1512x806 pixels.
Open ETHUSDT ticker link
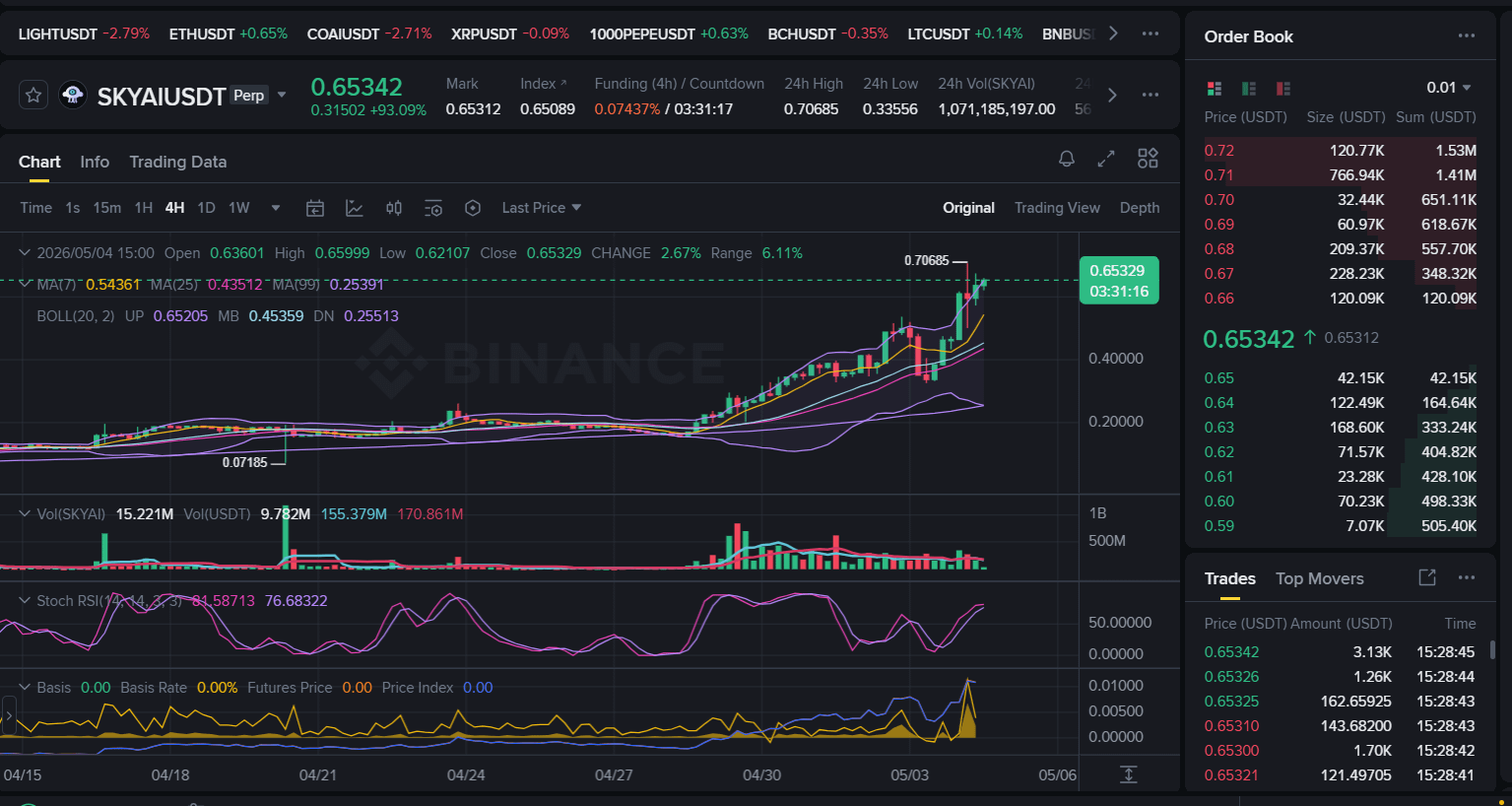pos(229,34)
